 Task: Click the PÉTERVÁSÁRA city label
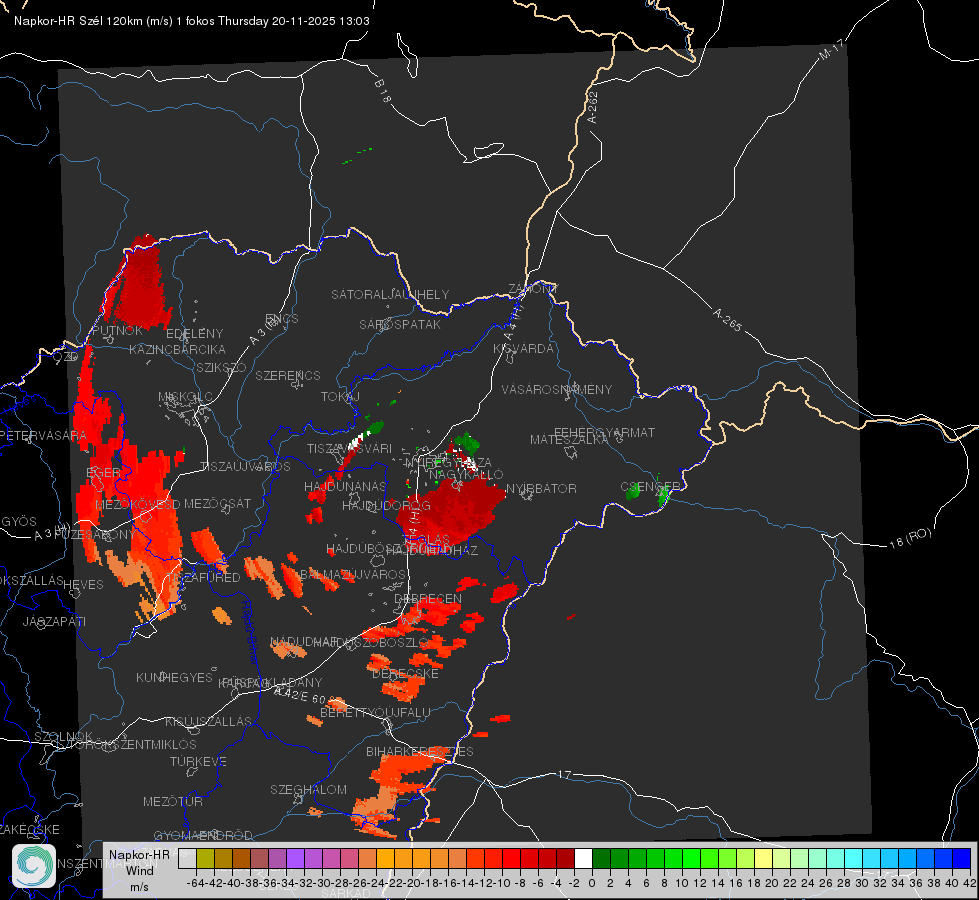pyautogui.click(x=44, y=435)
